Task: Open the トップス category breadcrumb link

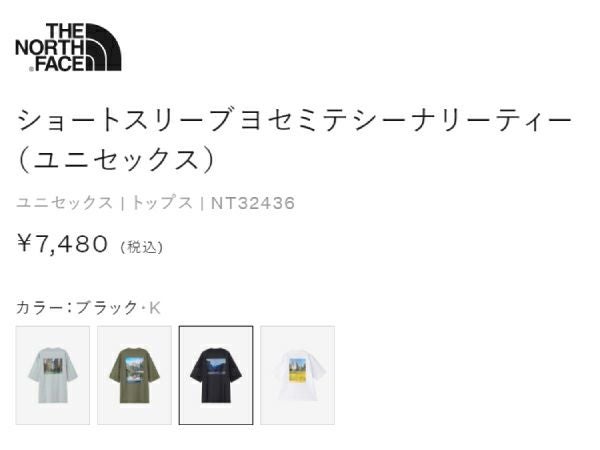Action: tap(161, 203)
